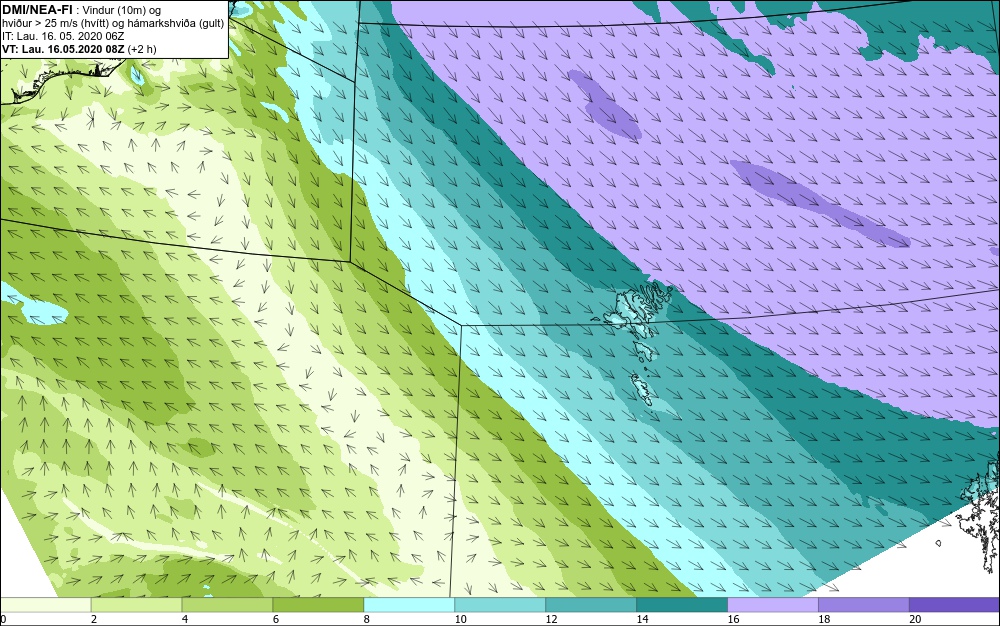Click the legend scale label '20'
This screenshot has width=1000, height=626.
915,619
